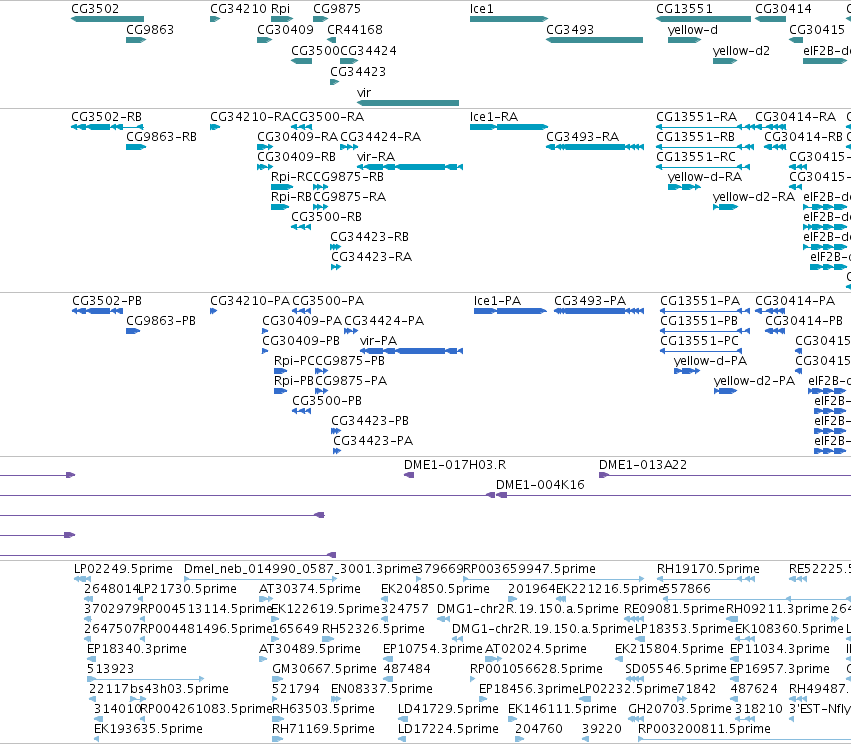
Task: Select the CG3493-RA transcript label
Action: 582,137
